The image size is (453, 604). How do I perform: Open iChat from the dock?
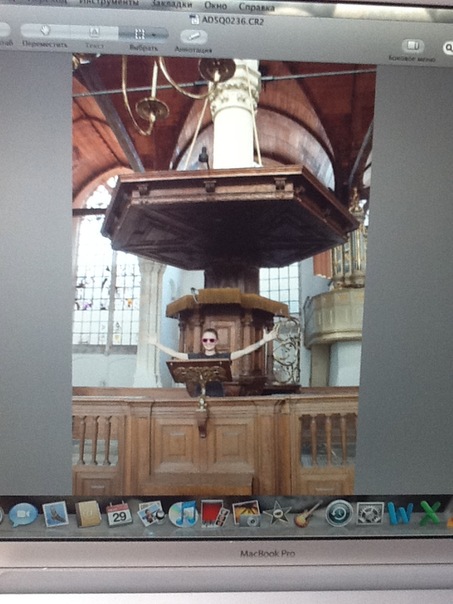pyautogui.click(x=23, y=515)
